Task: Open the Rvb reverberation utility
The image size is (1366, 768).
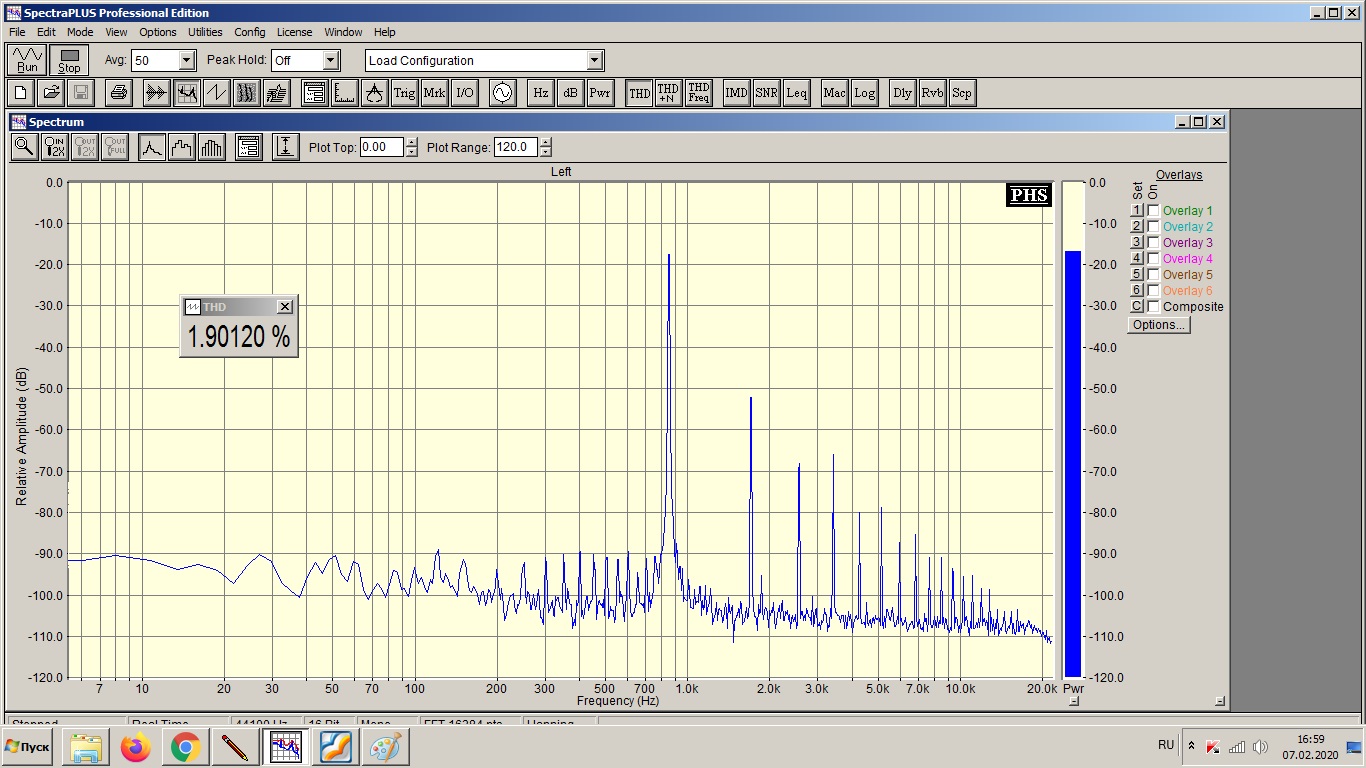Action: (x=933, y=93)
